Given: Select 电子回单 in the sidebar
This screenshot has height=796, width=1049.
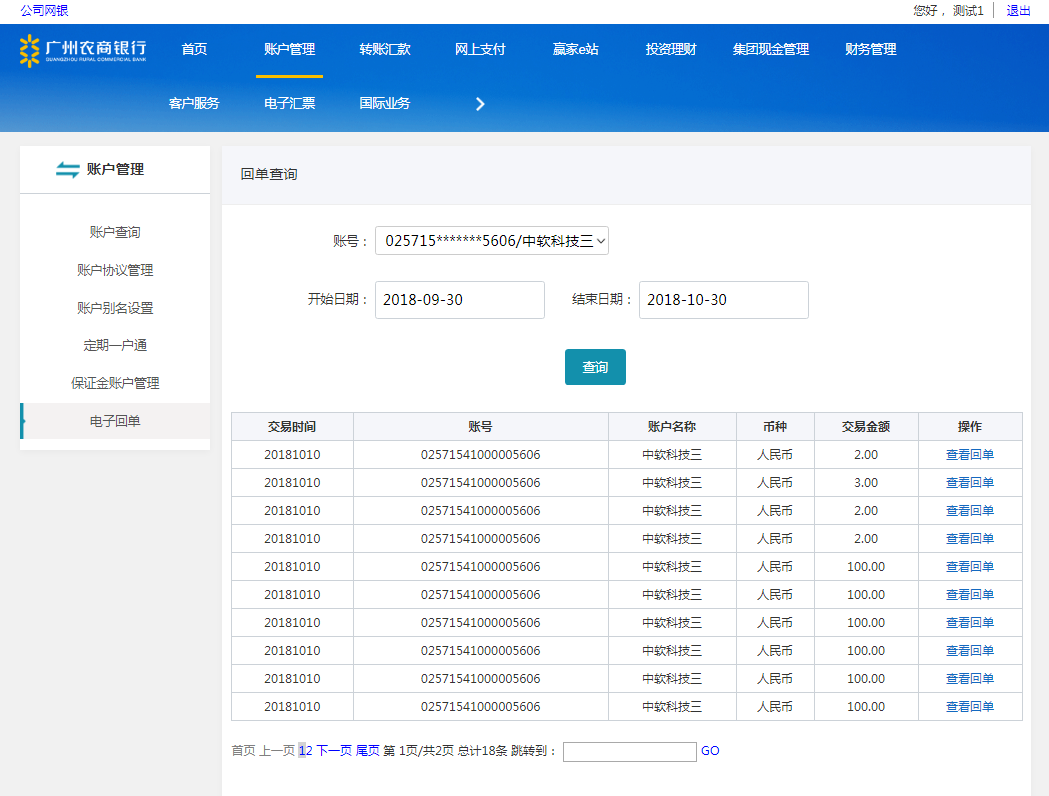Looking at the screenshot, I should click(x=115, y=421).
